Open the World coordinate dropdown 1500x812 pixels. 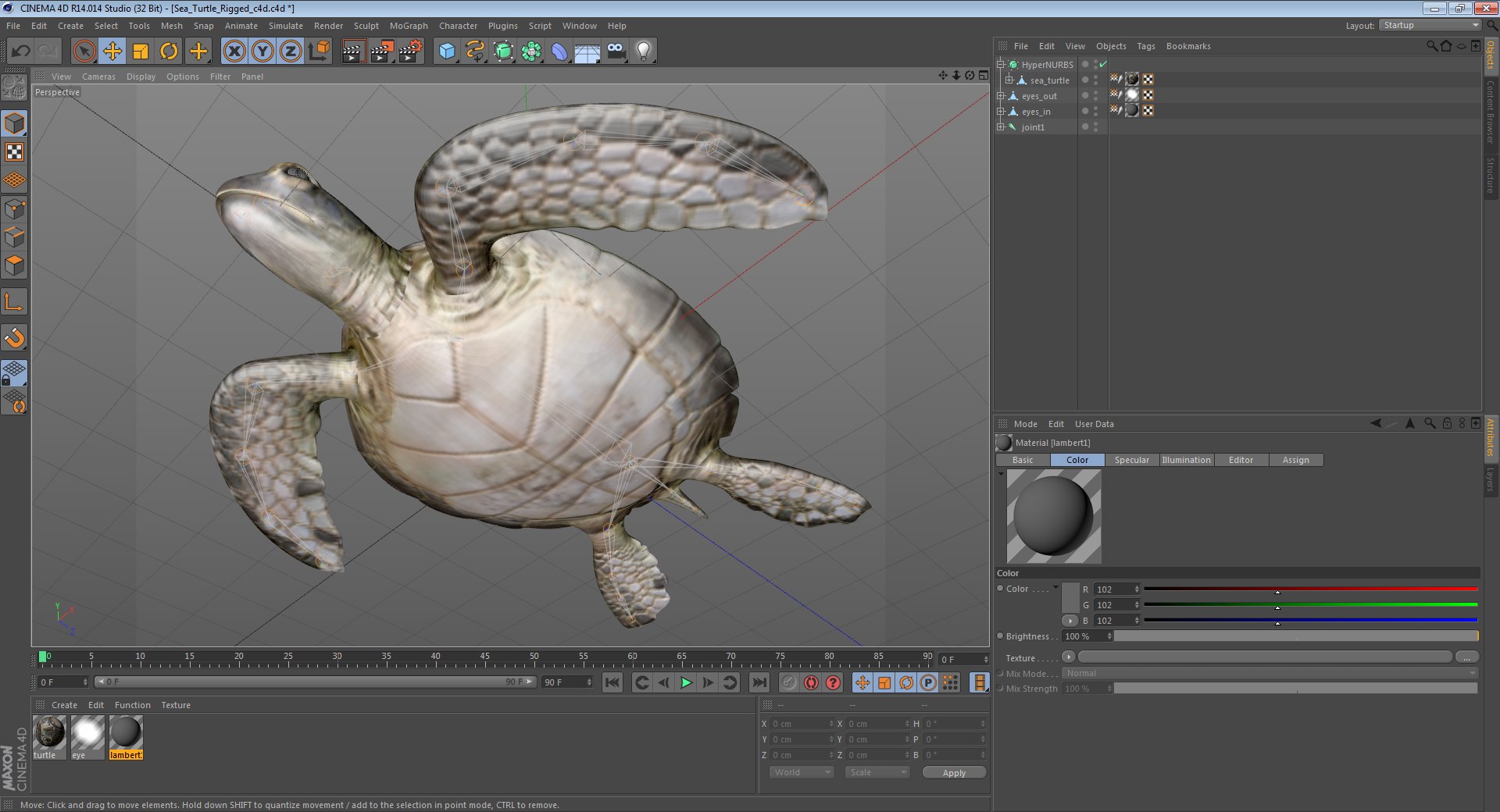802,772
